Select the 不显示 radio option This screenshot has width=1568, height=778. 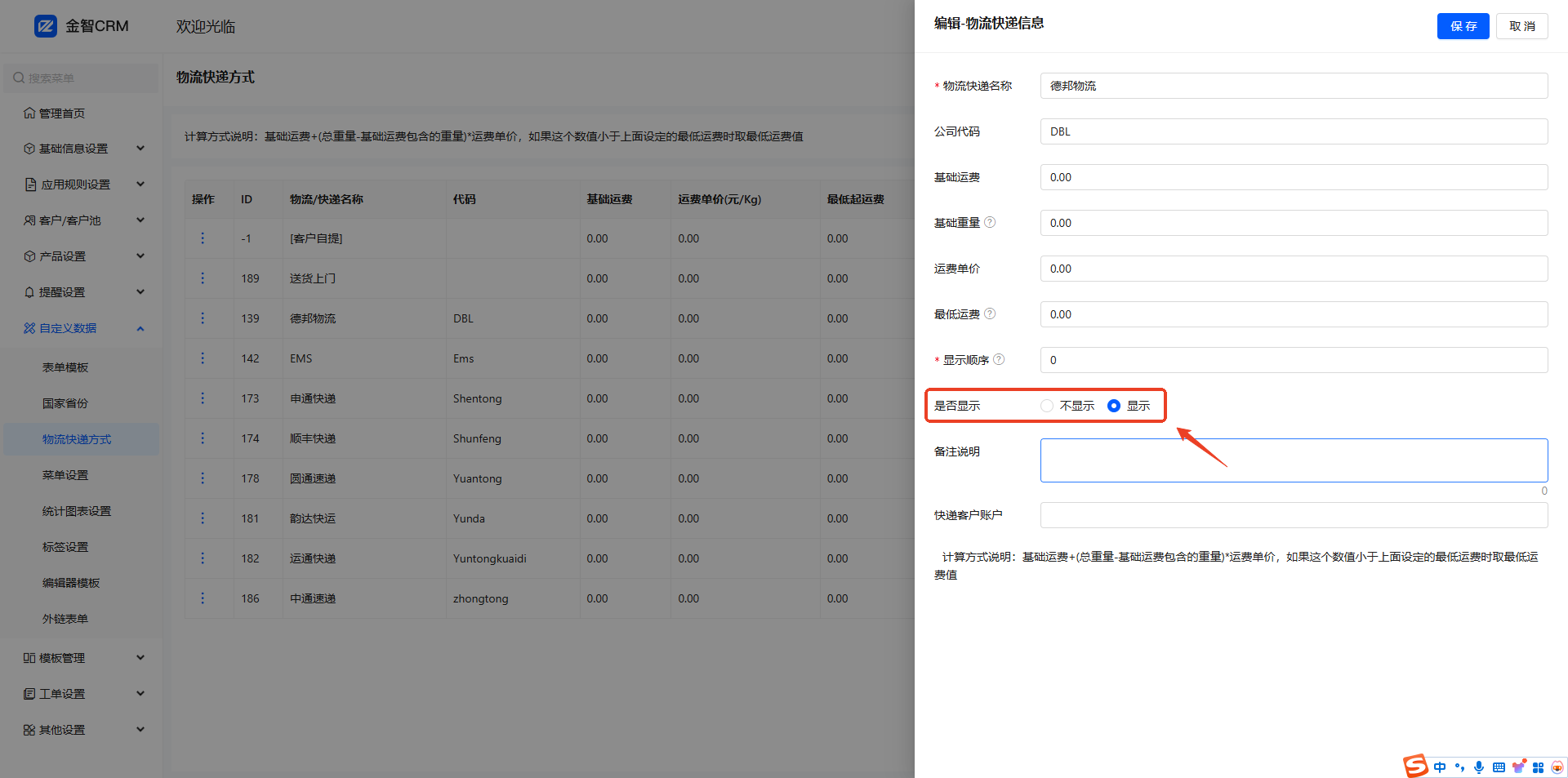click(x=1047, y=406)
